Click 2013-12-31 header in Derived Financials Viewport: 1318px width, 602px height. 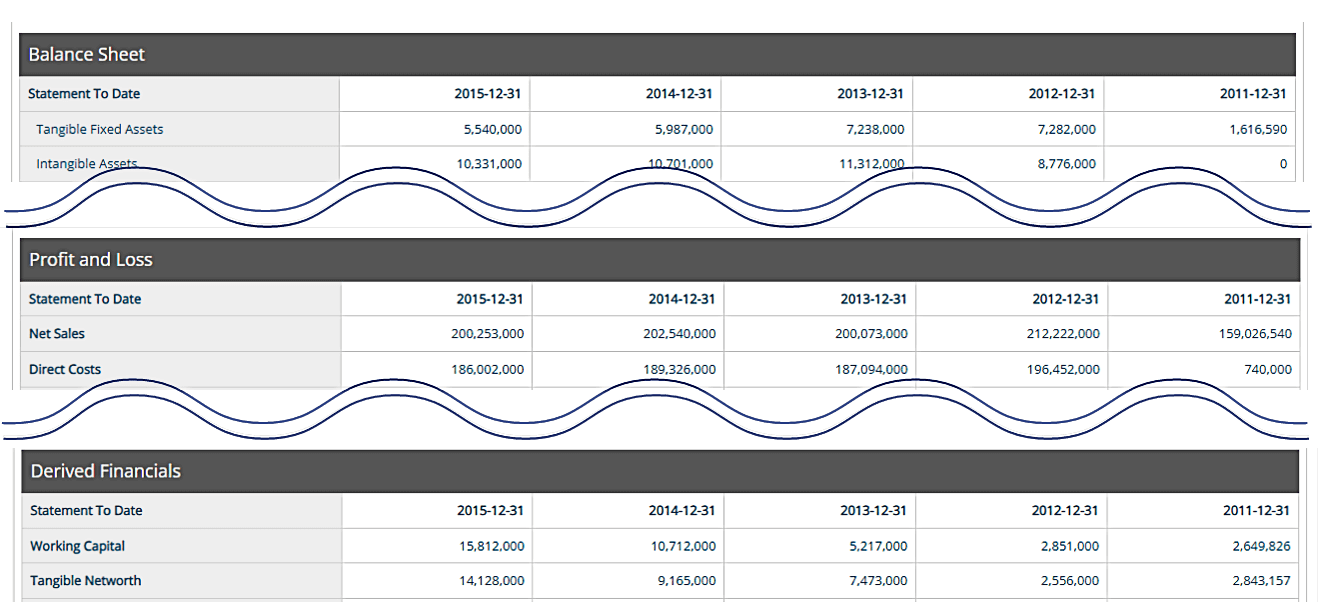(874, 511)
